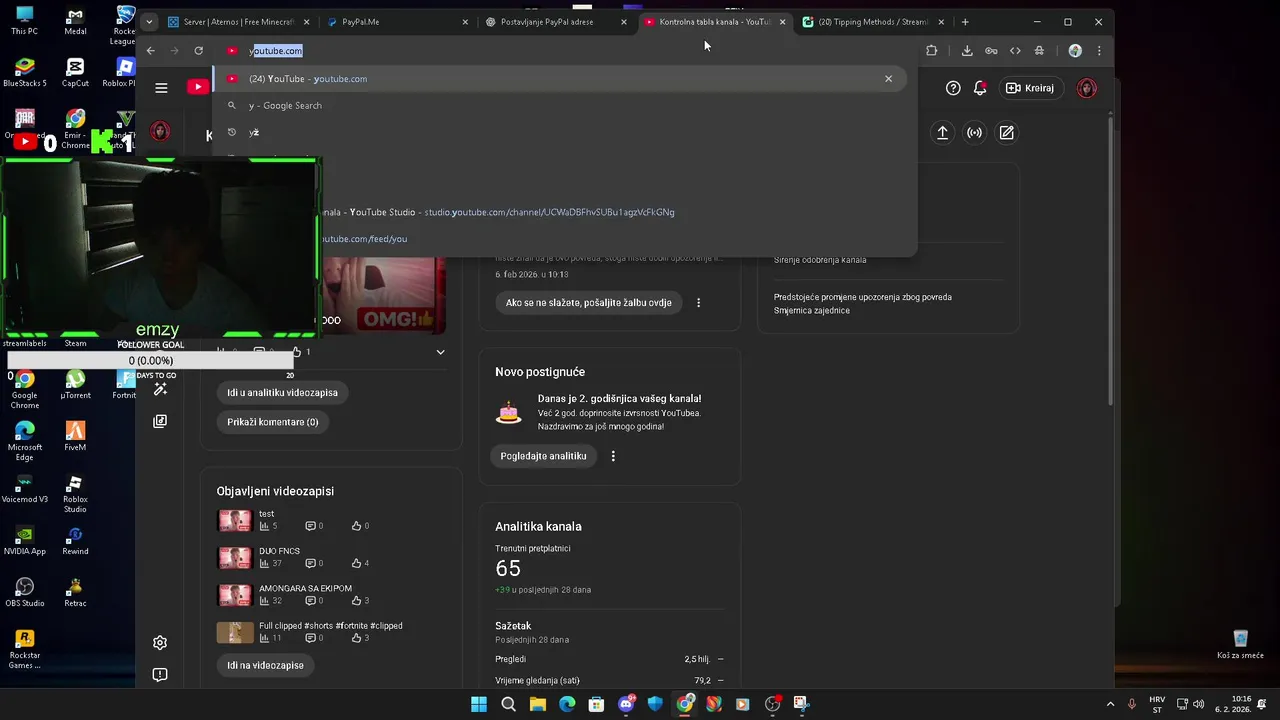Click 'Idi u analitiku videozapisa' button
The image size is (1280, 720).
click(x=282, y=392)
